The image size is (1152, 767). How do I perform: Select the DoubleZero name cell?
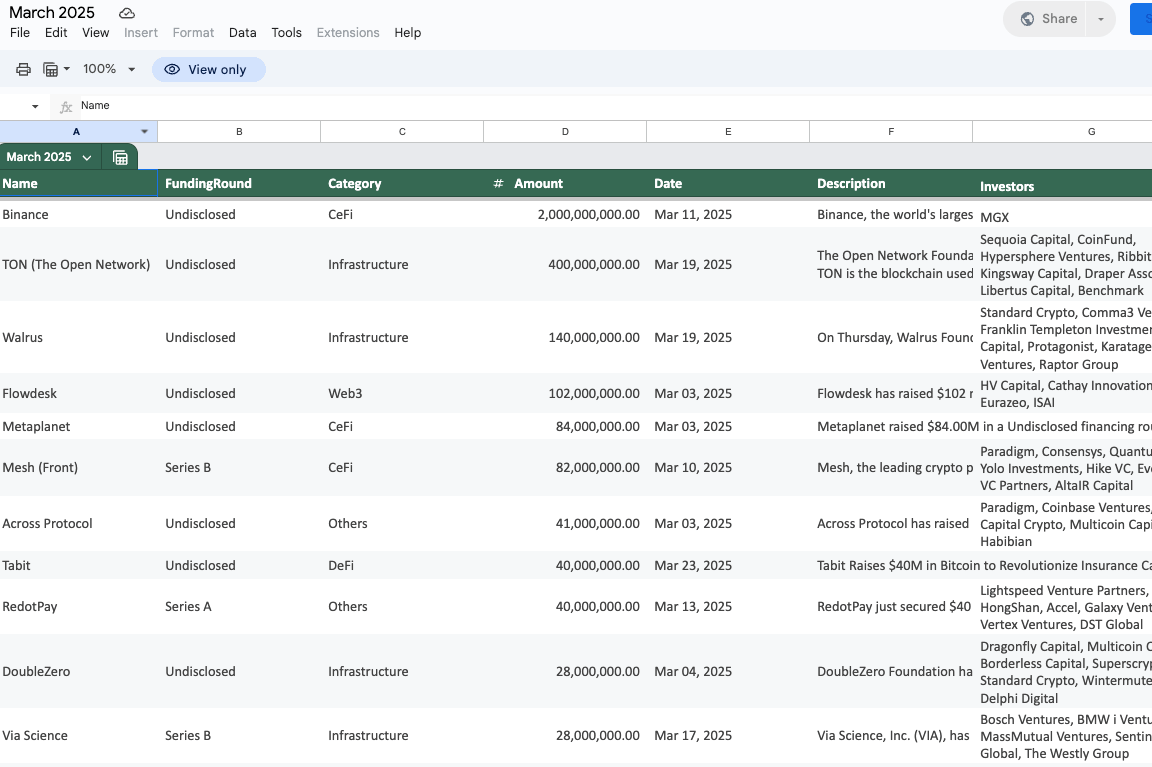tap(79, 671)
